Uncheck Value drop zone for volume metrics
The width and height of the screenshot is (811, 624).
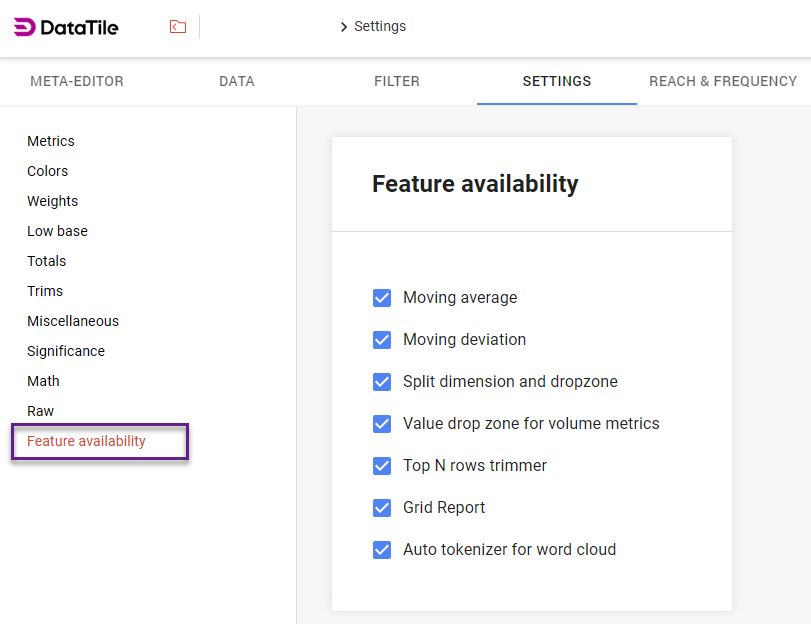382,424
